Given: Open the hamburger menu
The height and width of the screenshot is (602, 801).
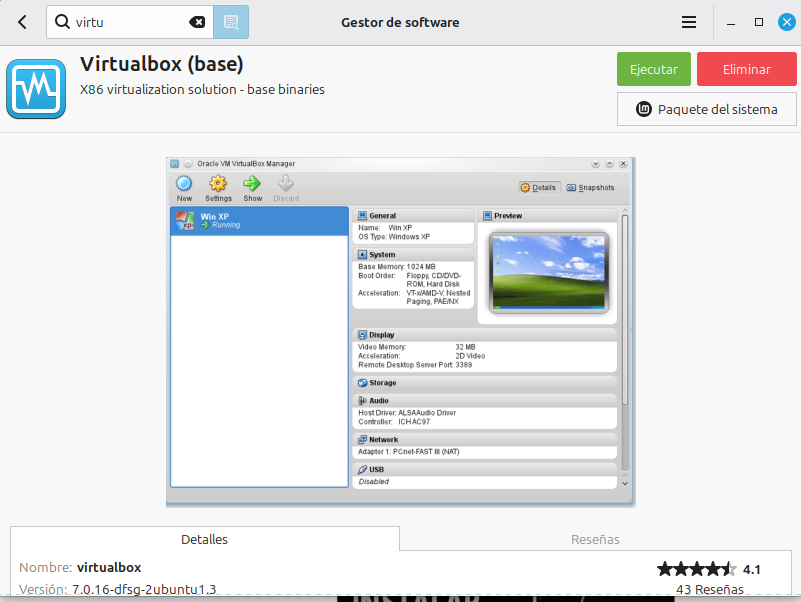Looking at the screenshot, I should point(689,22).
